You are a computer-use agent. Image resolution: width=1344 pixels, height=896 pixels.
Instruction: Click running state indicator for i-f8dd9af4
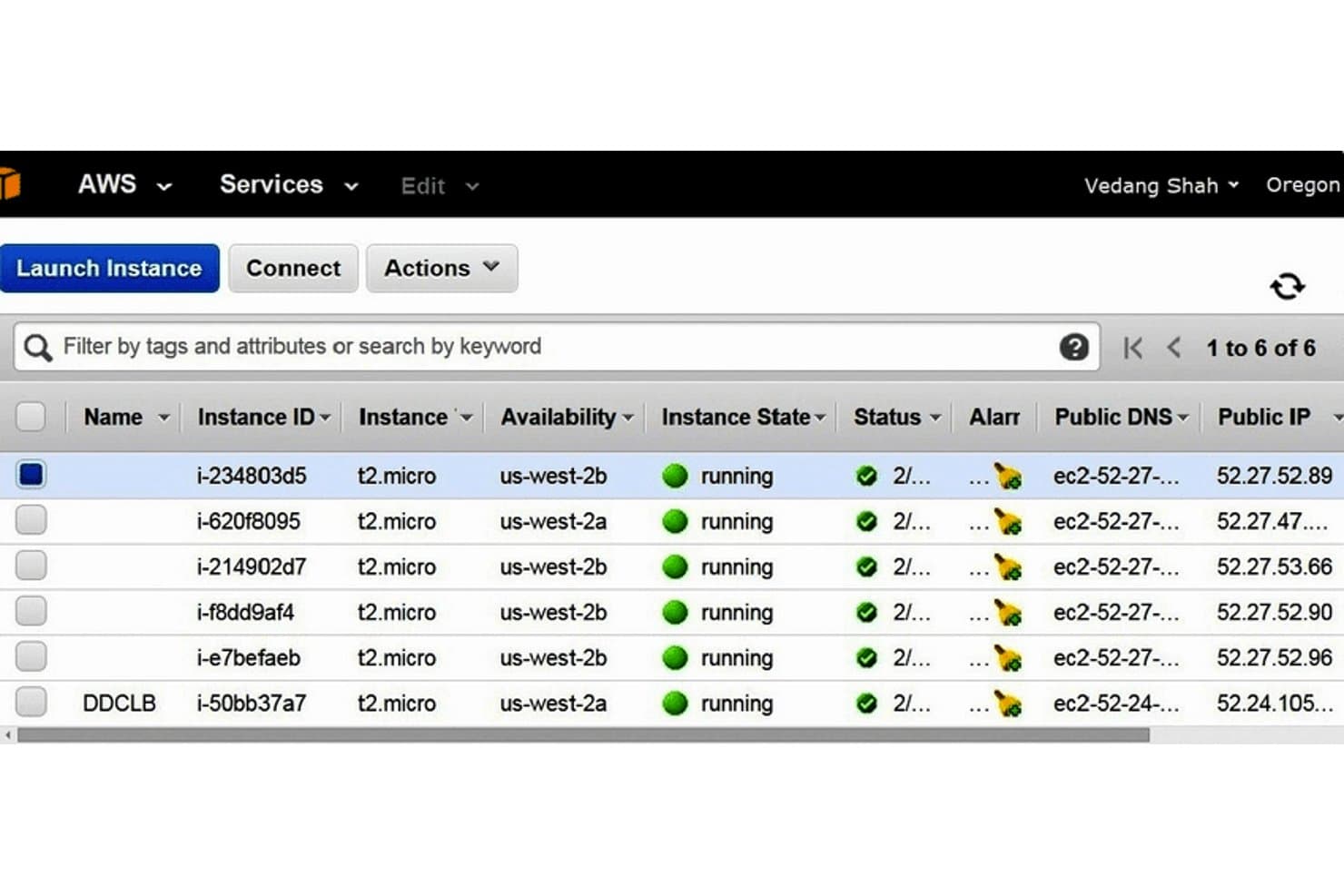pyautogui.click(x=675, y=612)
